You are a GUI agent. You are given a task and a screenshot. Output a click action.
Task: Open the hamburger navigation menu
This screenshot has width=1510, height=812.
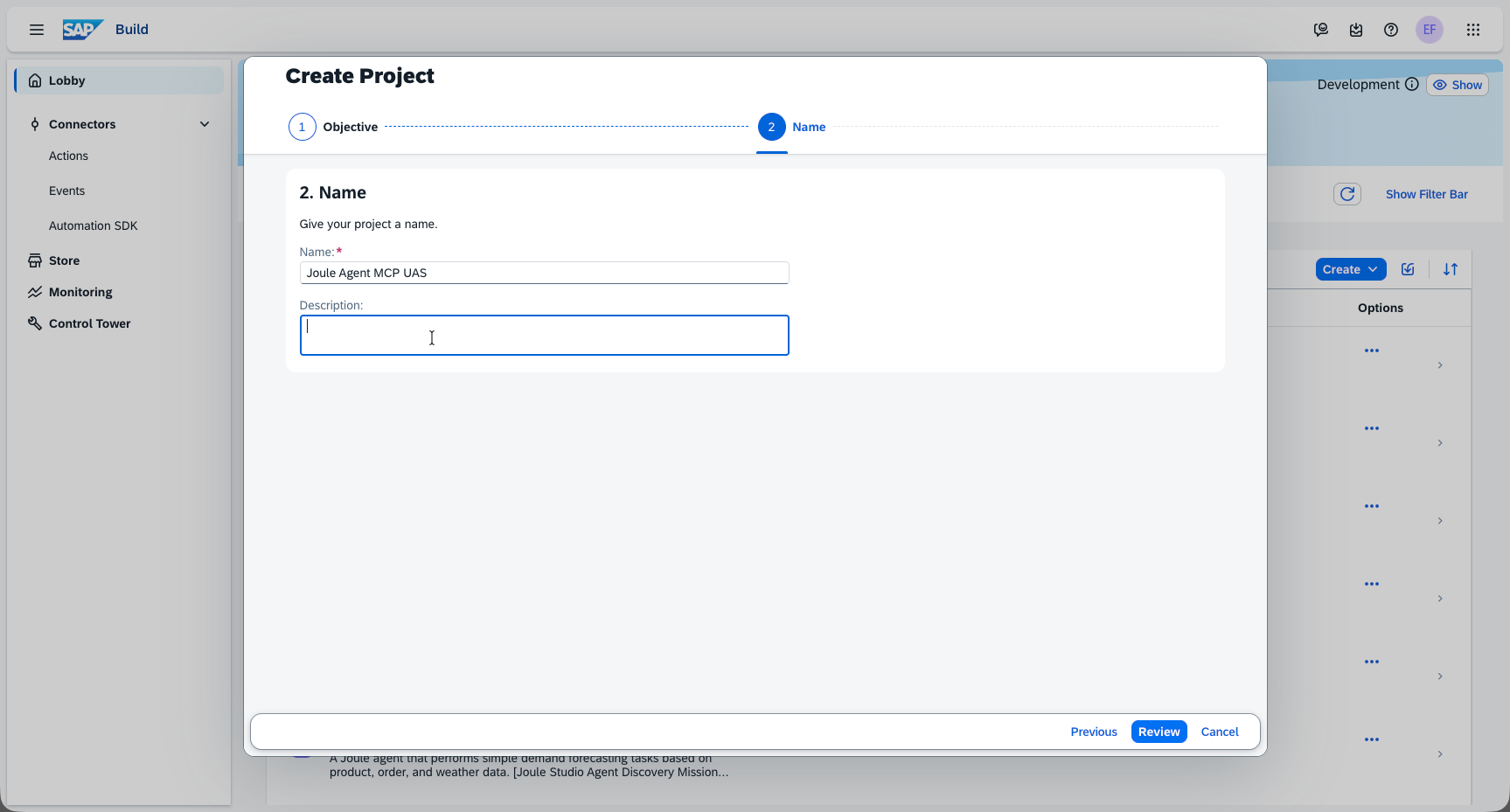click(37, 30)
